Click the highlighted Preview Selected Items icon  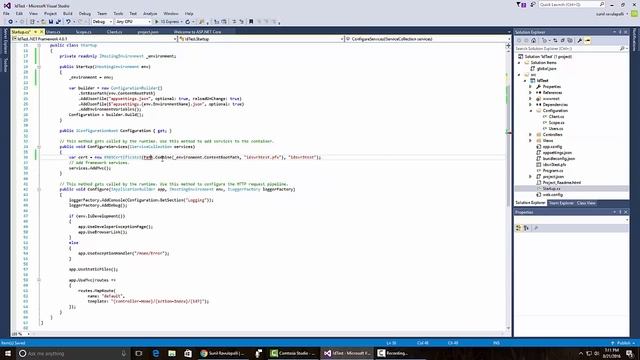(x=588, y=40)
